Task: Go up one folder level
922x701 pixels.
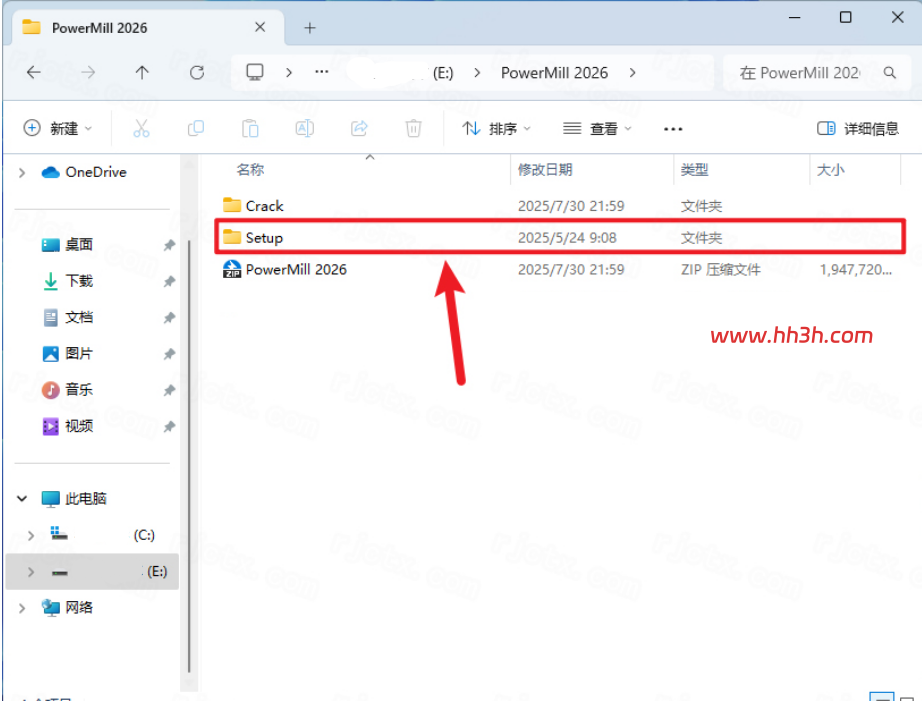Action: point(142,72)
